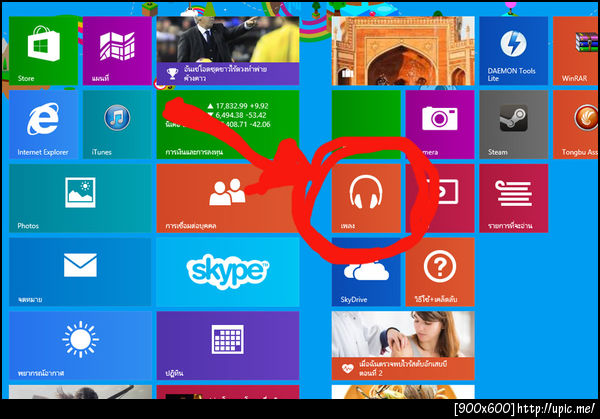Open the Steam tile
The height and width of the screenshot is (419, 600).
[x=514, y=124]
